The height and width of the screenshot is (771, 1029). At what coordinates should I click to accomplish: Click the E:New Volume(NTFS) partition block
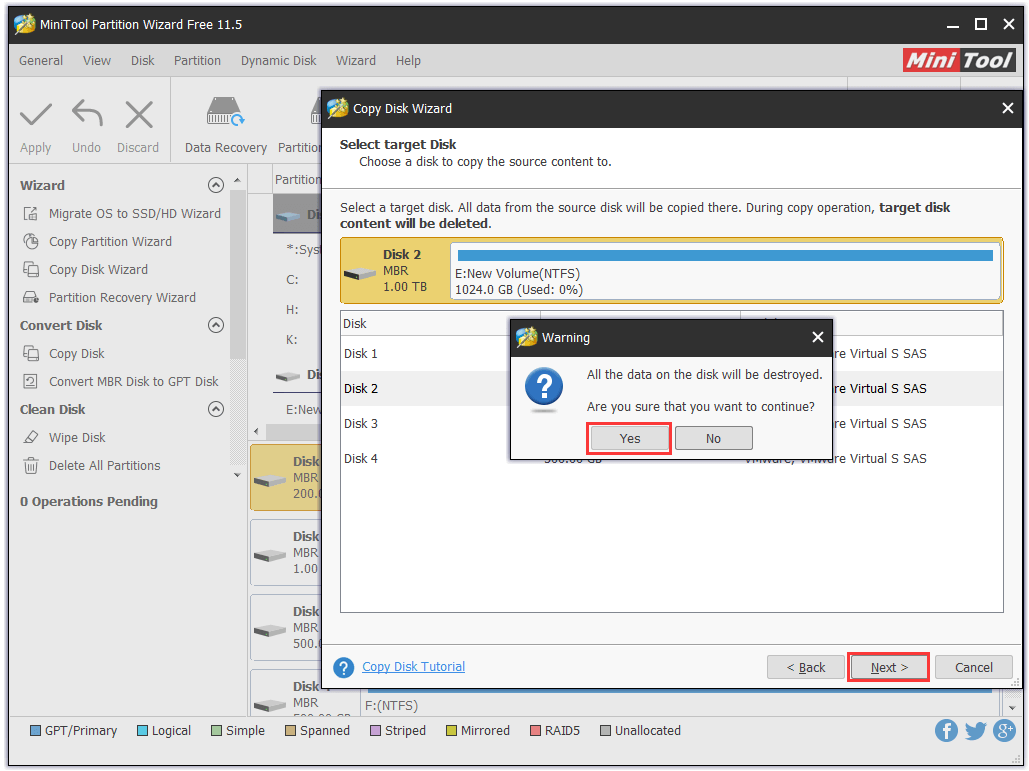[x=725, y=271]
